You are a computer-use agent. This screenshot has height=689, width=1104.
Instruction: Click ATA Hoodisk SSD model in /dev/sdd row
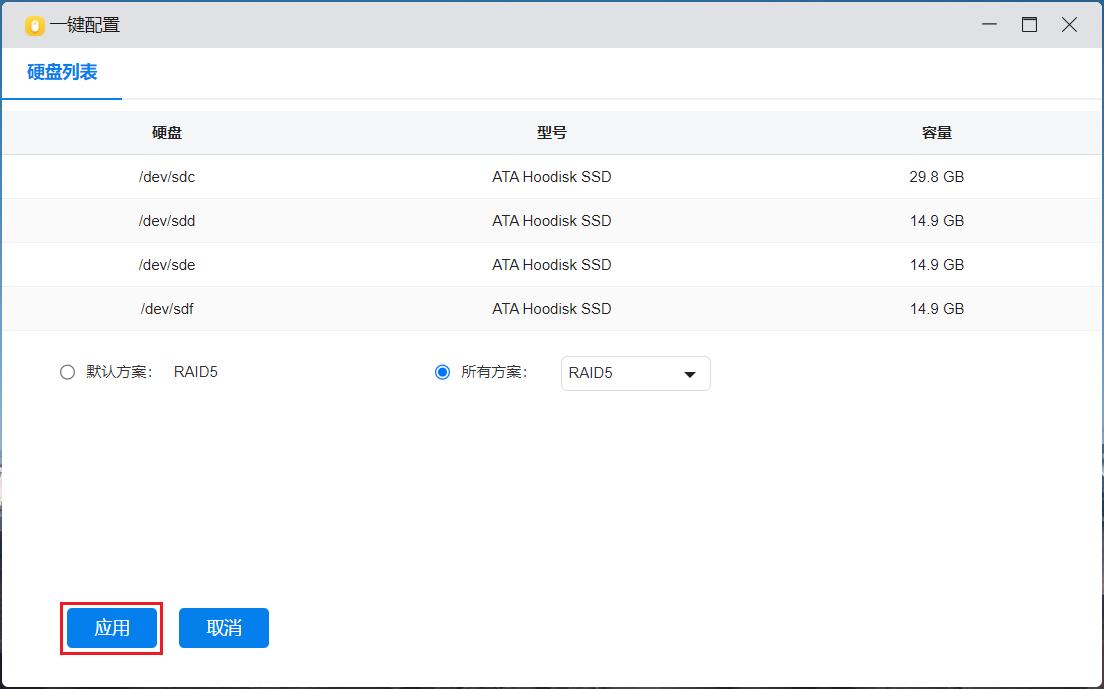click(551, 221)
